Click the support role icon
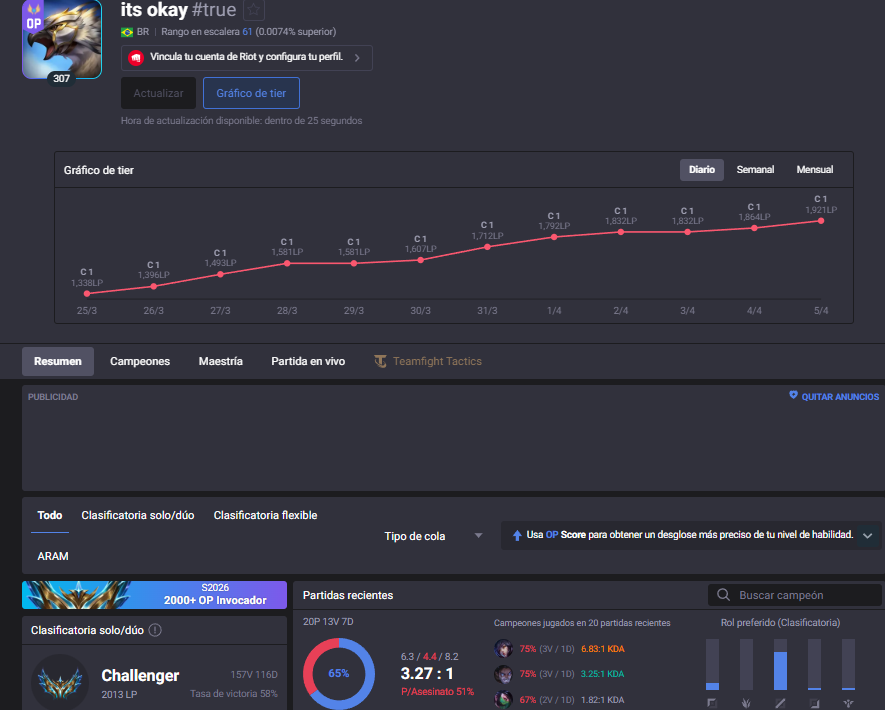 (848, 703)
